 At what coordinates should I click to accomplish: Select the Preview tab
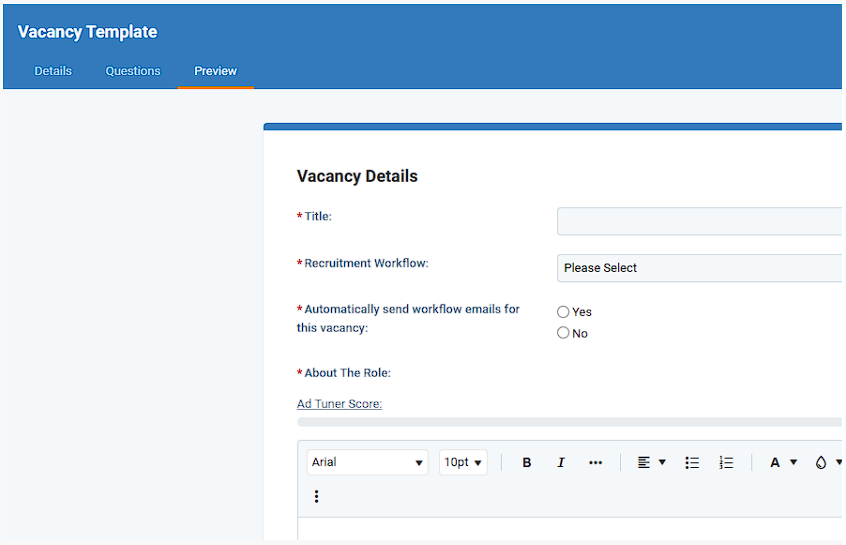point(215,71)
